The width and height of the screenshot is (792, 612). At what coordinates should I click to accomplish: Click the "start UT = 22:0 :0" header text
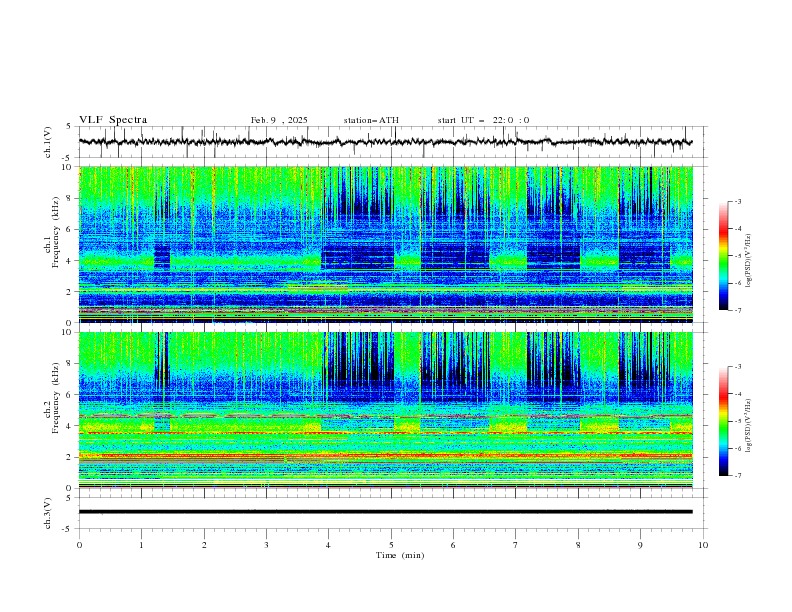click(483, 120)
